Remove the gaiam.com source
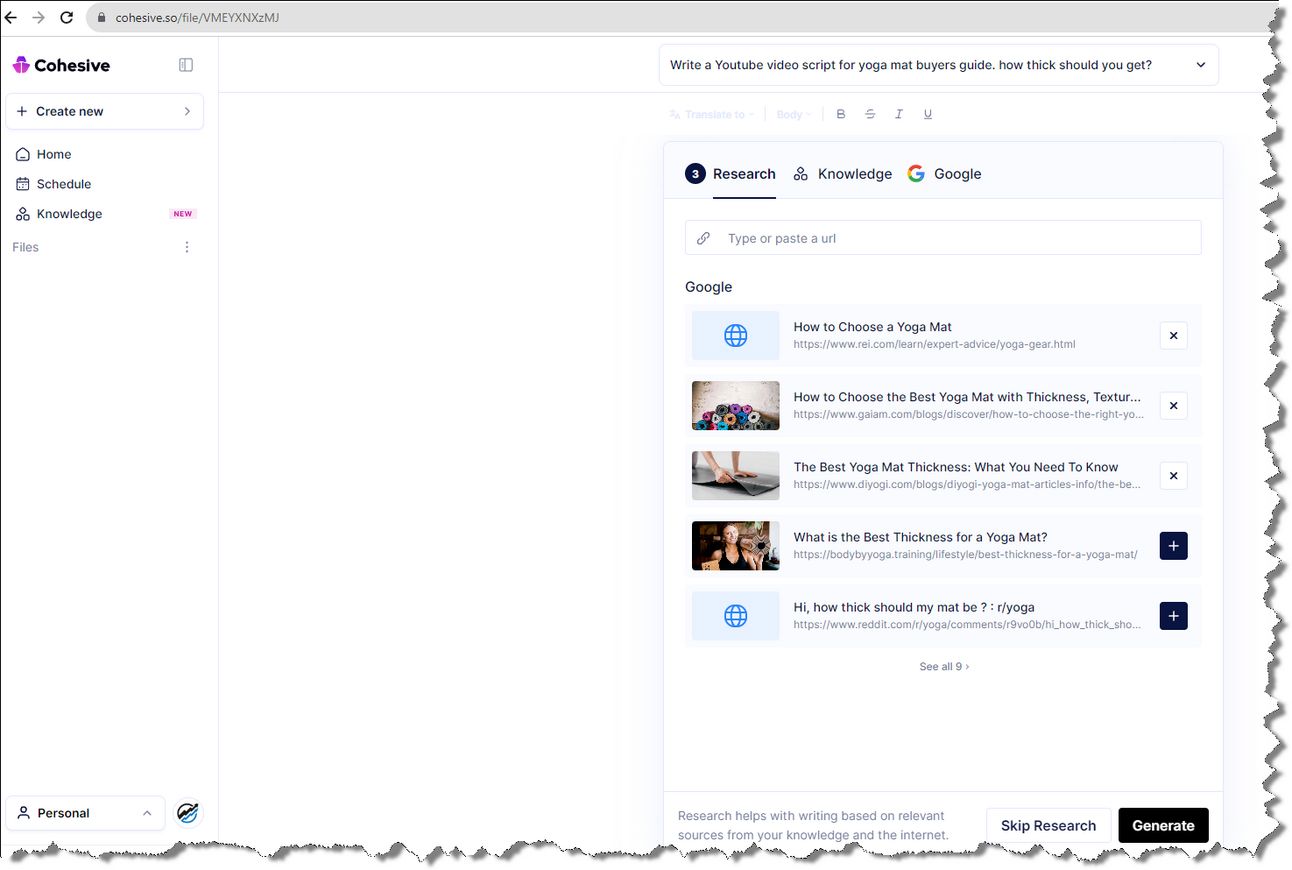The width and height of the screenshot is (1292, 870). [x=1174, y=406]
